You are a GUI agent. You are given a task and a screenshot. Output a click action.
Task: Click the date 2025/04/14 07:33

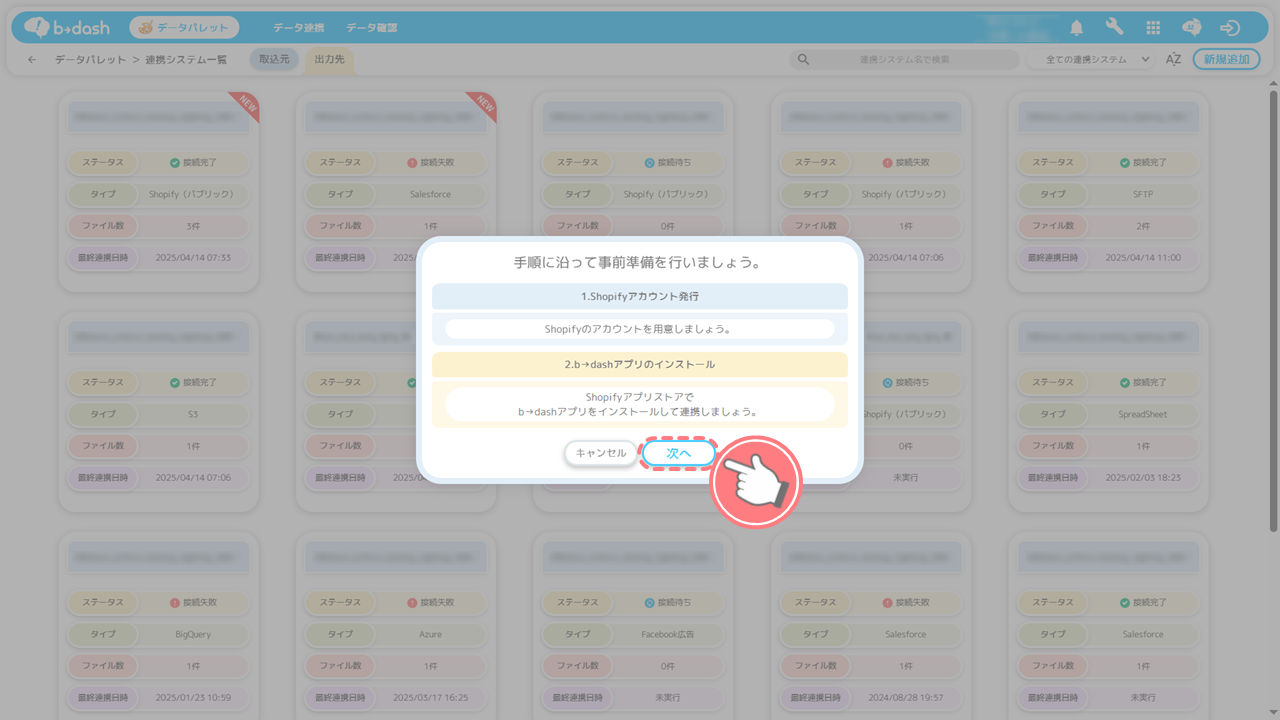(192, 257)
